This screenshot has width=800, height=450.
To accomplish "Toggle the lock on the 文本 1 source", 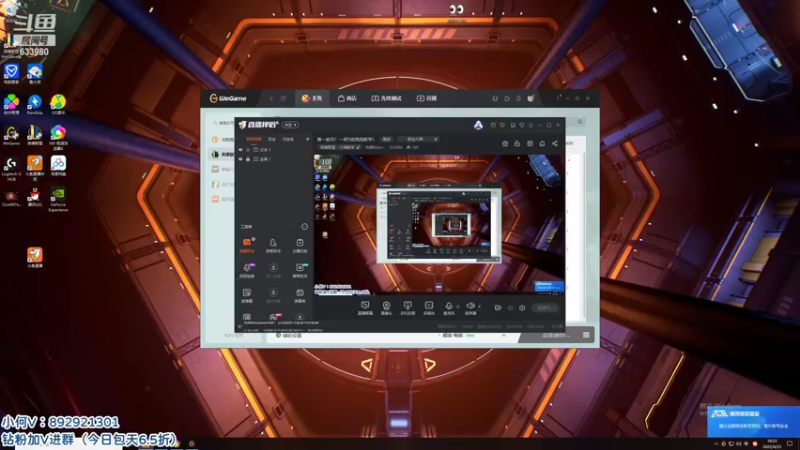I will click(248, 150).
